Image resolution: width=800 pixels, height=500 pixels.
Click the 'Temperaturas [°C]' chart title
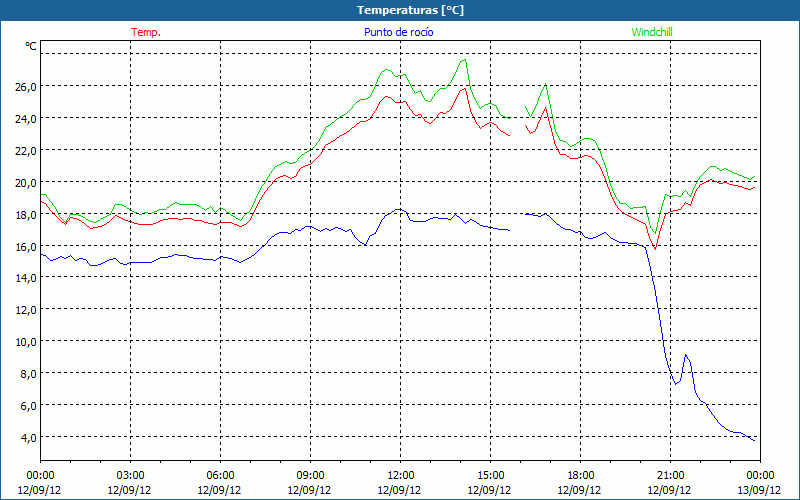[410, 10]
